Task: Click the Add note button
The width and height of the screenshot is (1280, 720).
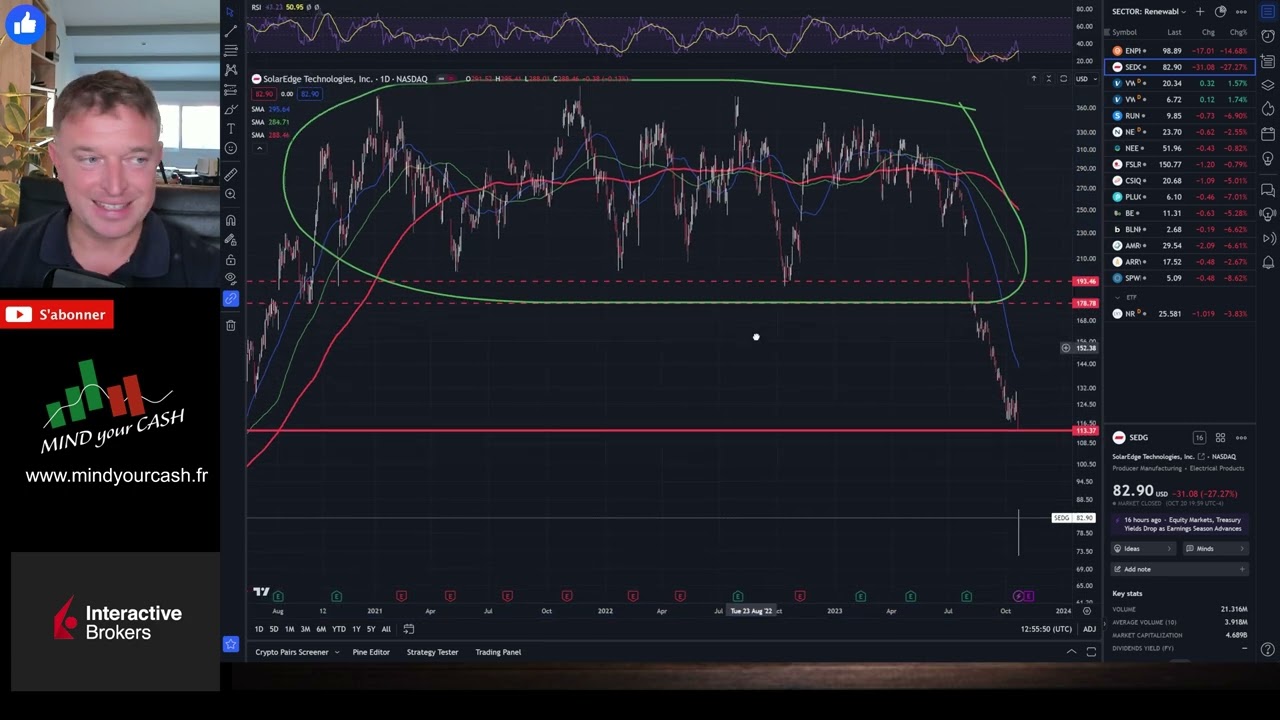Action: tap(1178, 569)
